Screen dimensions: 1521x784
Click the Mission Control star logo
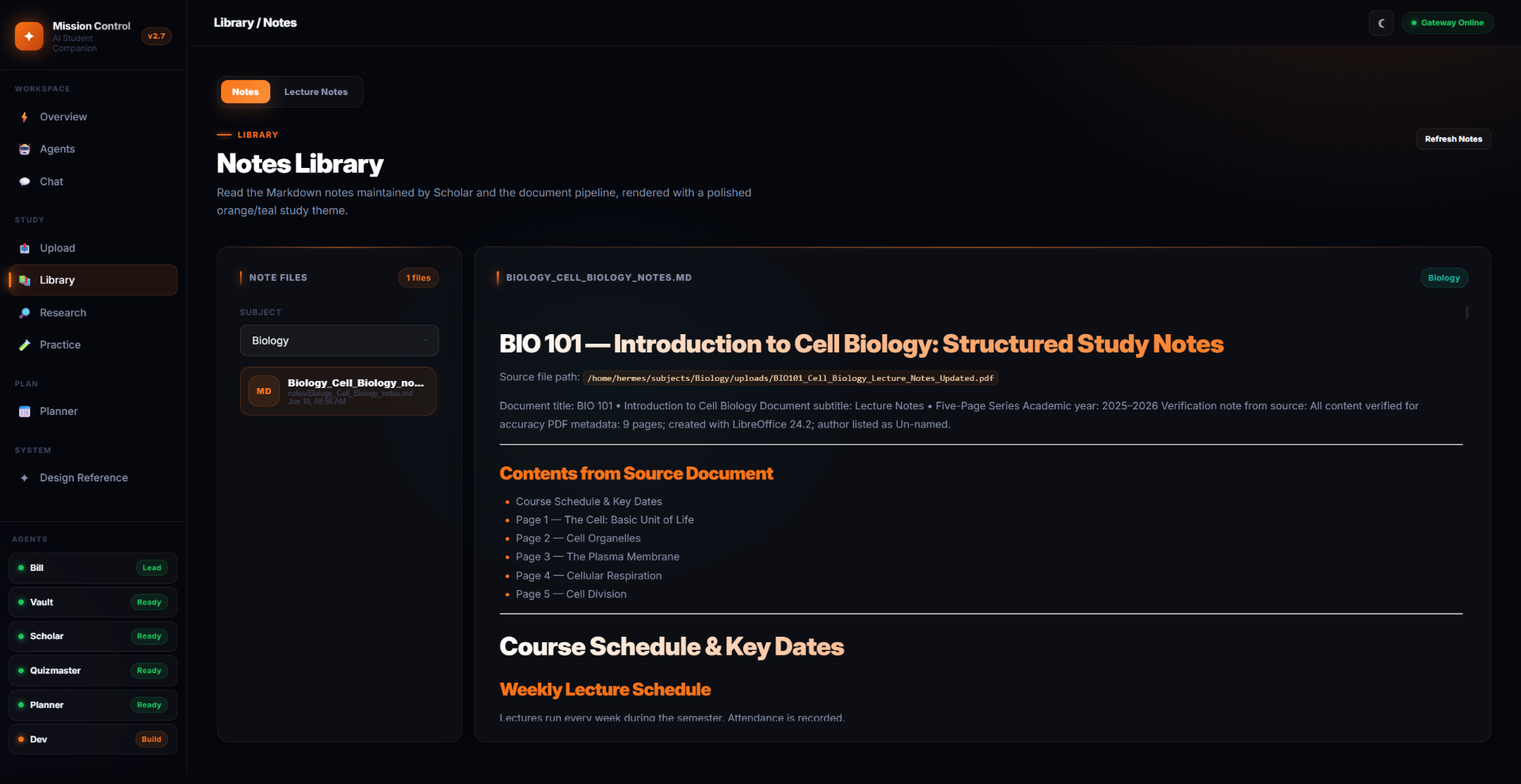(x=29, y=36)
